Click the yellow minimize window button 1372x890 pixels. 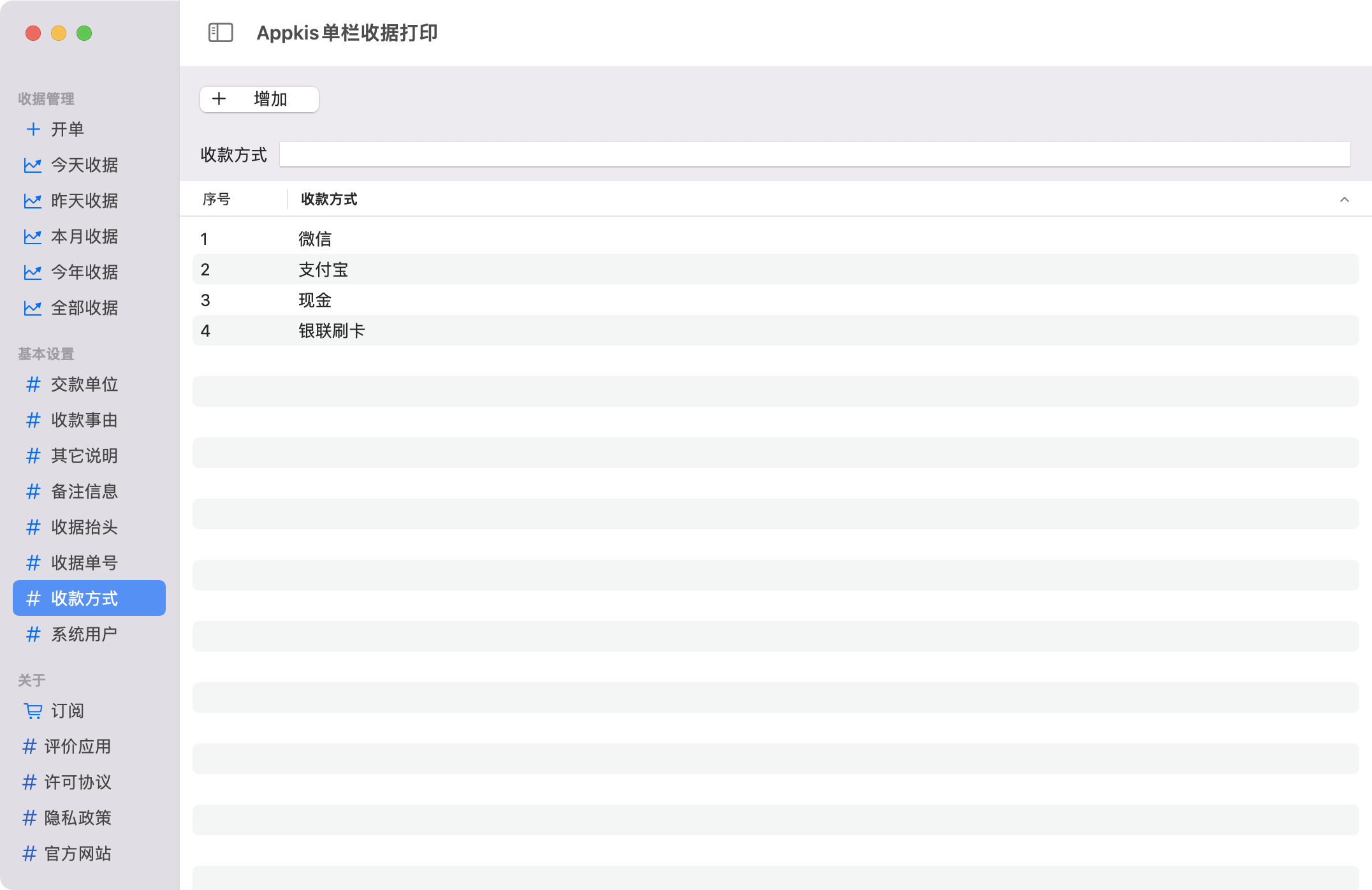pyautogui.click(x=59, y=33)
